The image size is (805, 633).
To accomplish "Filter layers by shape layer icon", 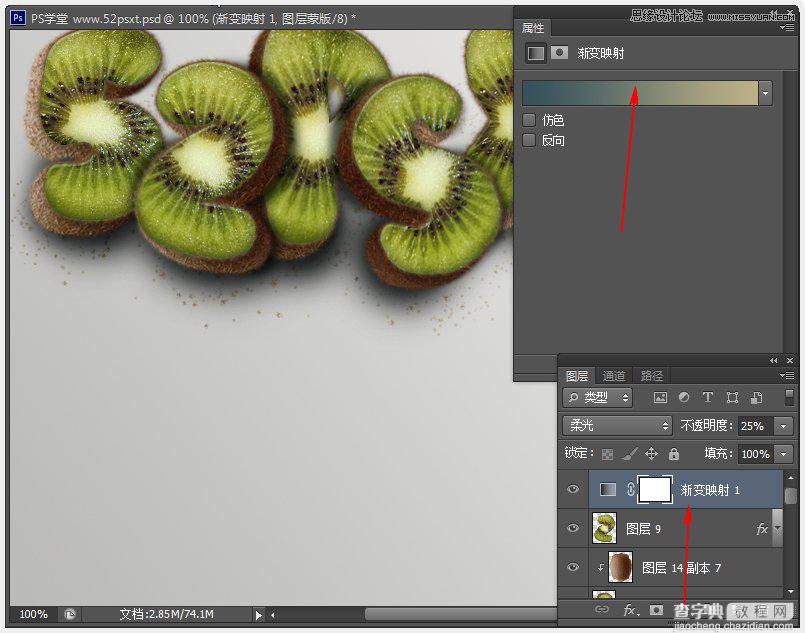I will tap(732, 397).
